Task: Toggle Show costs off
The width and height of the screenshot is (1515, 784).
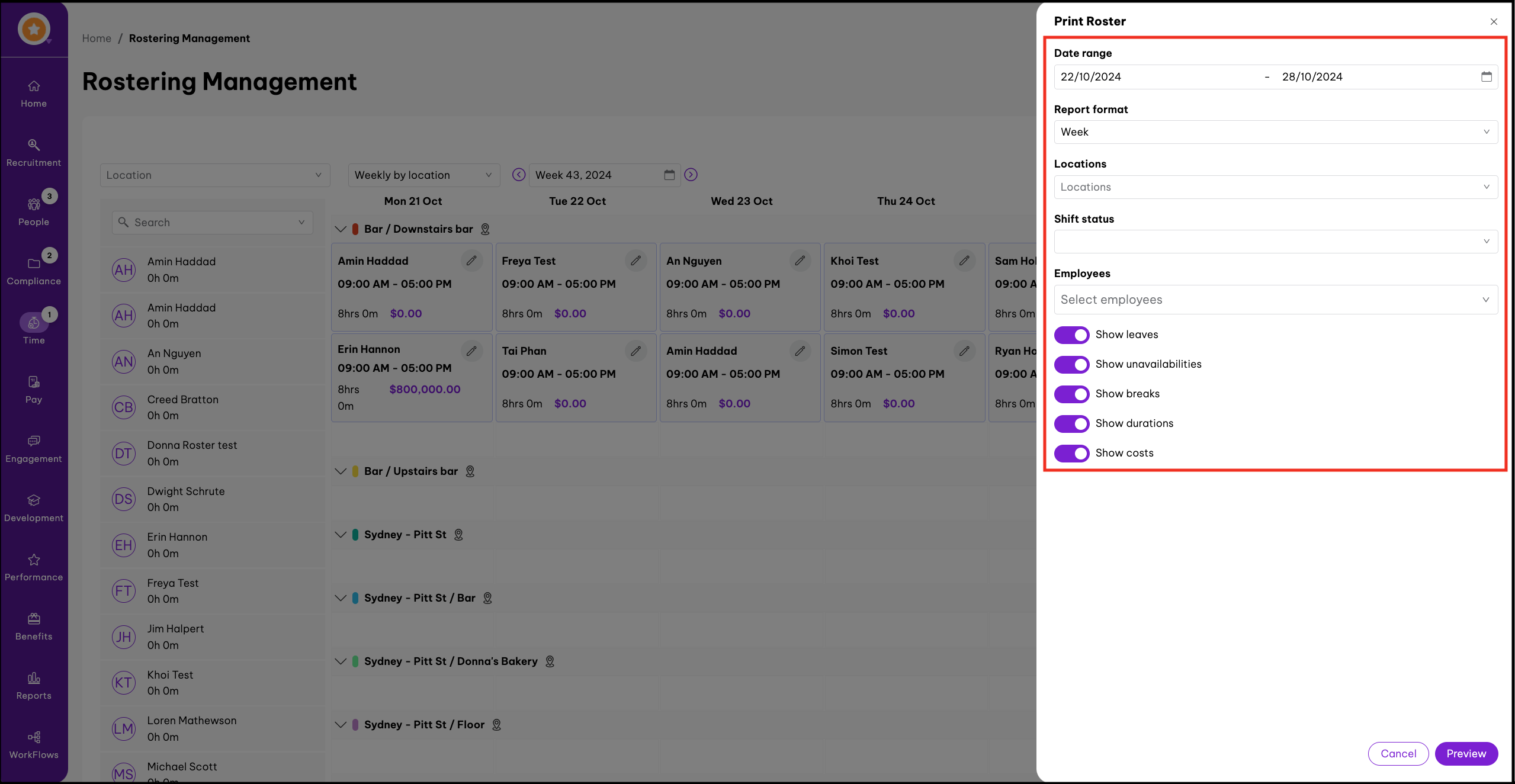Action: point(1071,454)
